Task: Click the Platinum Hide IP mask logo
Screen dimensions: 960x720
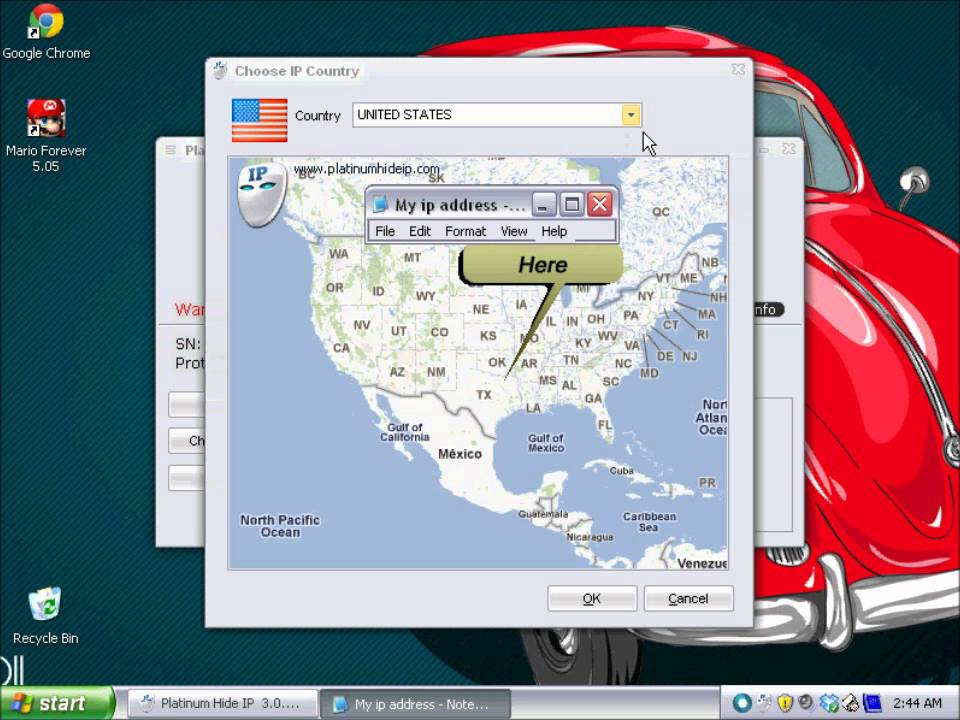Action: (x=261, y=195)
